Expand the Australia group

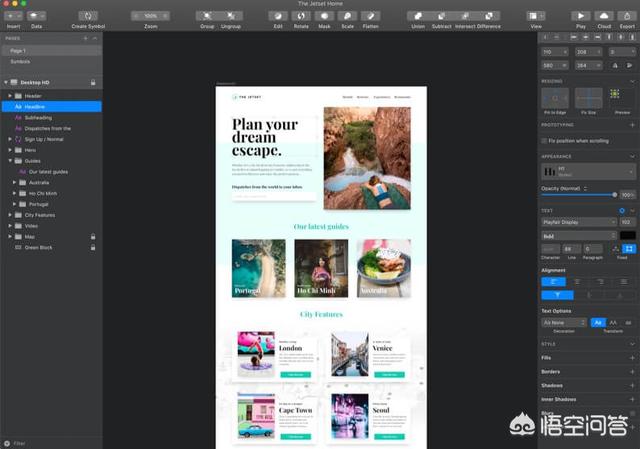tap(14, 182)
